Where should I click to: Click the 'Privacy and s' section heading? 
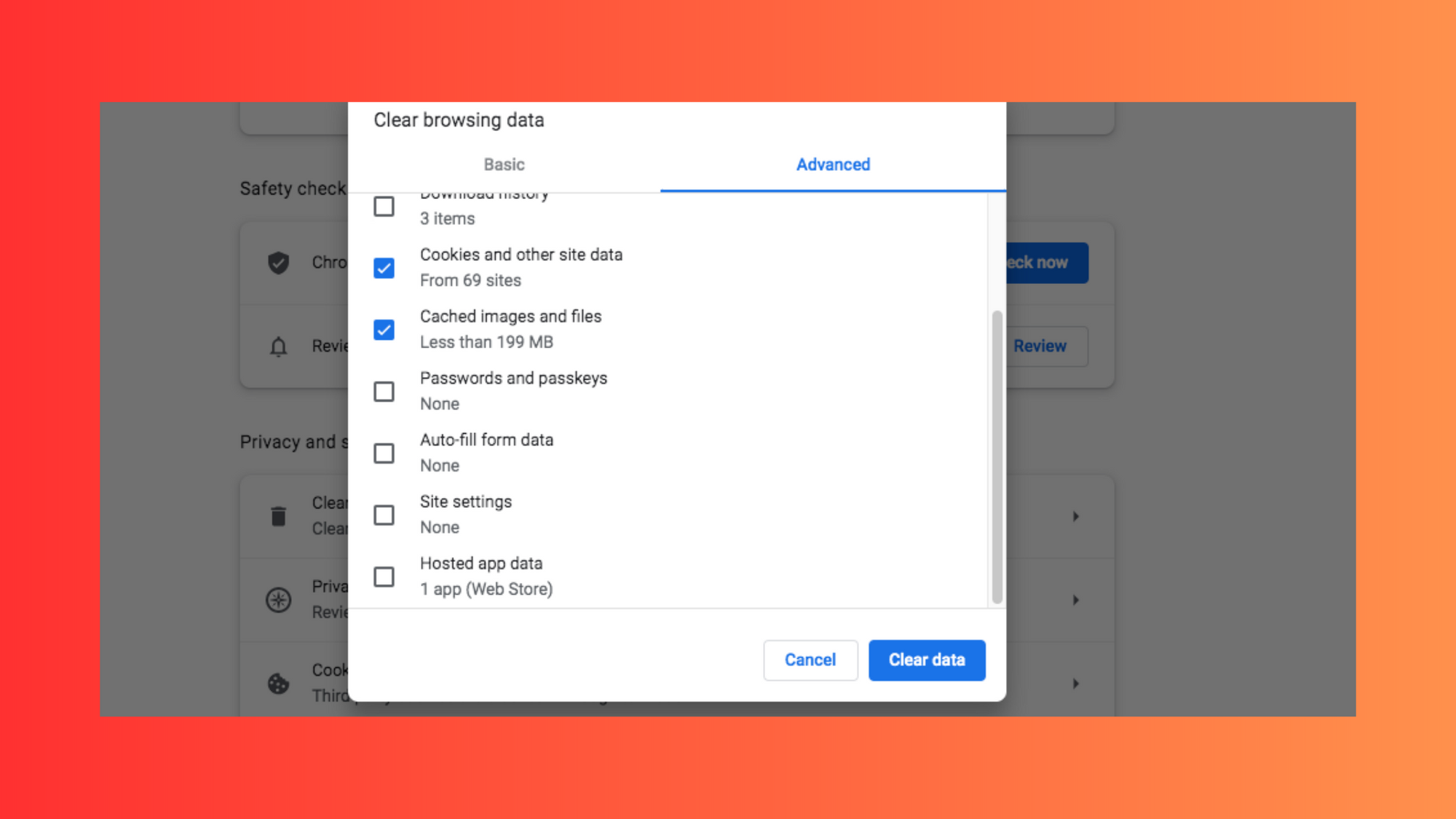coord(294,442)
